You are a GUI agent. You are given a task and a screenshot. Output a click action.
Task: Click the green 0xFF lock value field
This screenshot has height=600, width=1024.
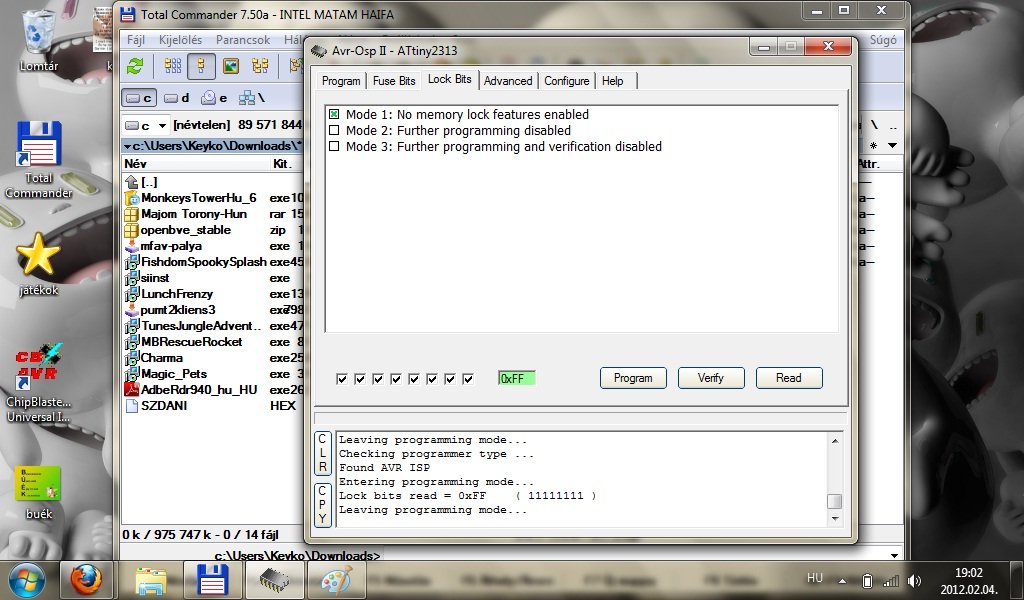click(x=517, y=379)
